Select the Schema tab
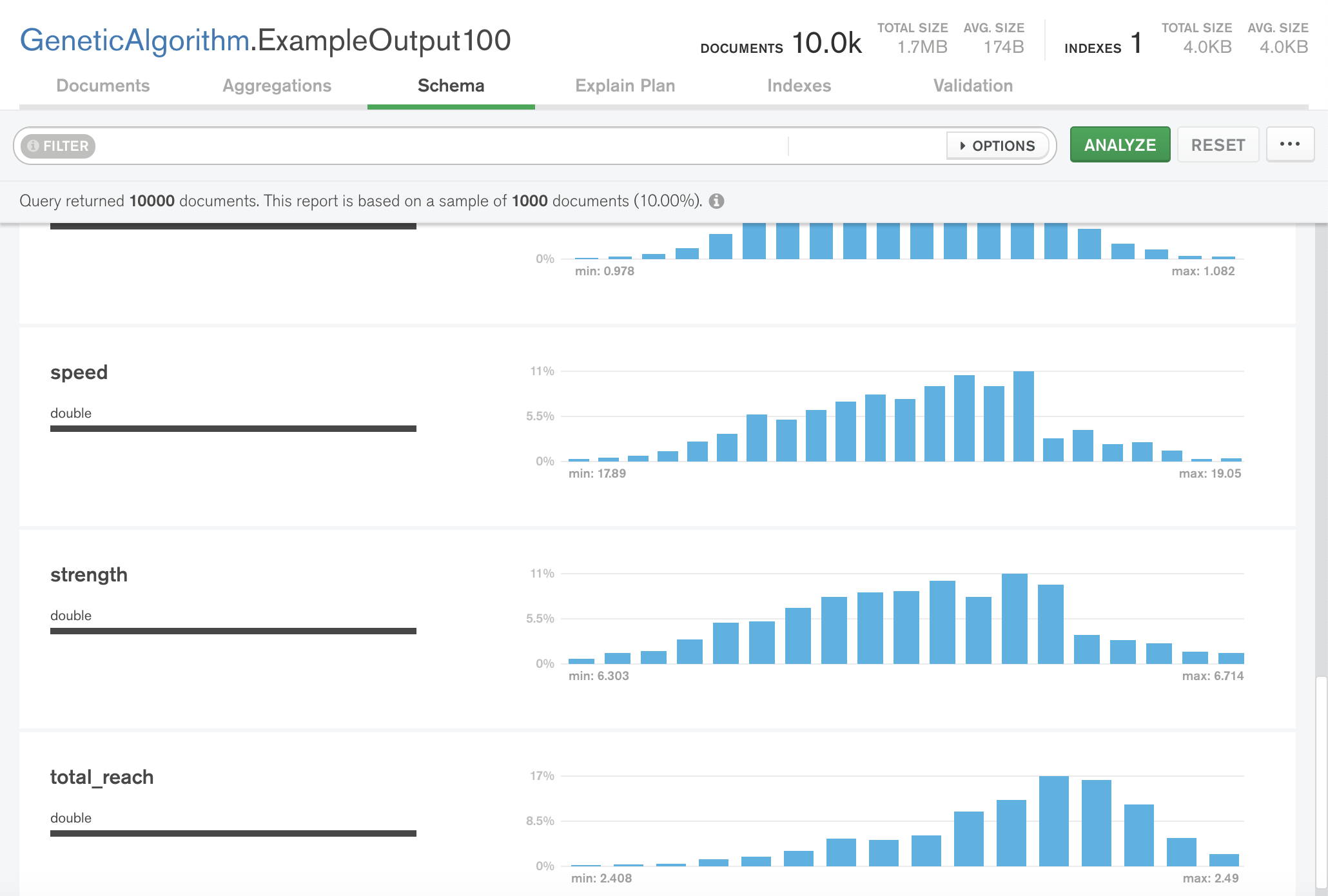The height and width of the screenshot is (896, 1328). [x=451, y=86]
